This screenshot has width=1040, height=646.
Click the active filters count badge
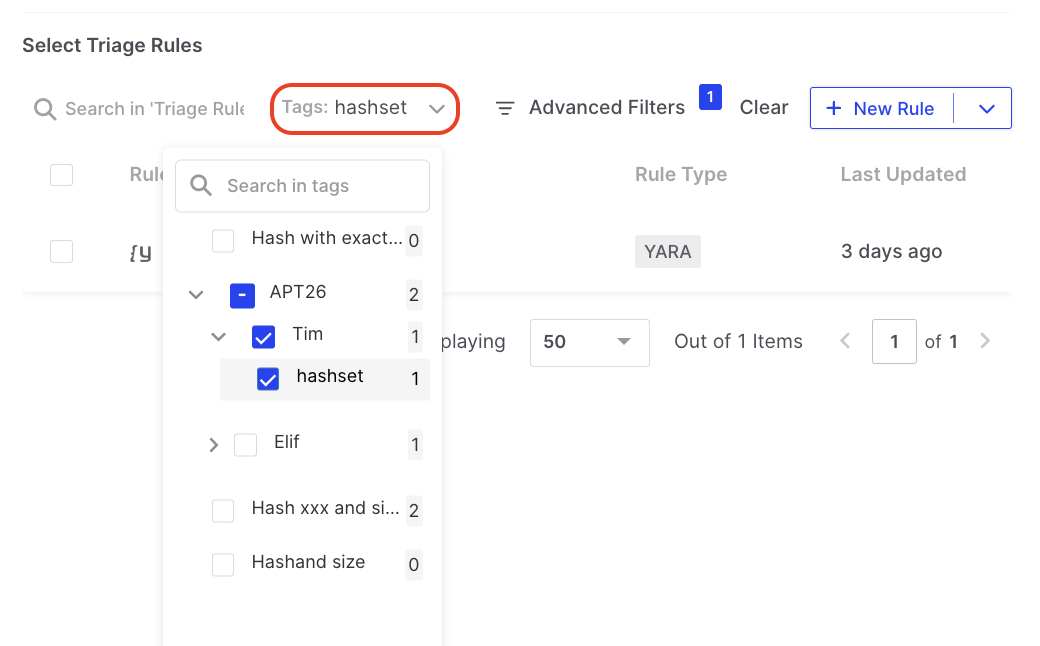pos(710,97)
